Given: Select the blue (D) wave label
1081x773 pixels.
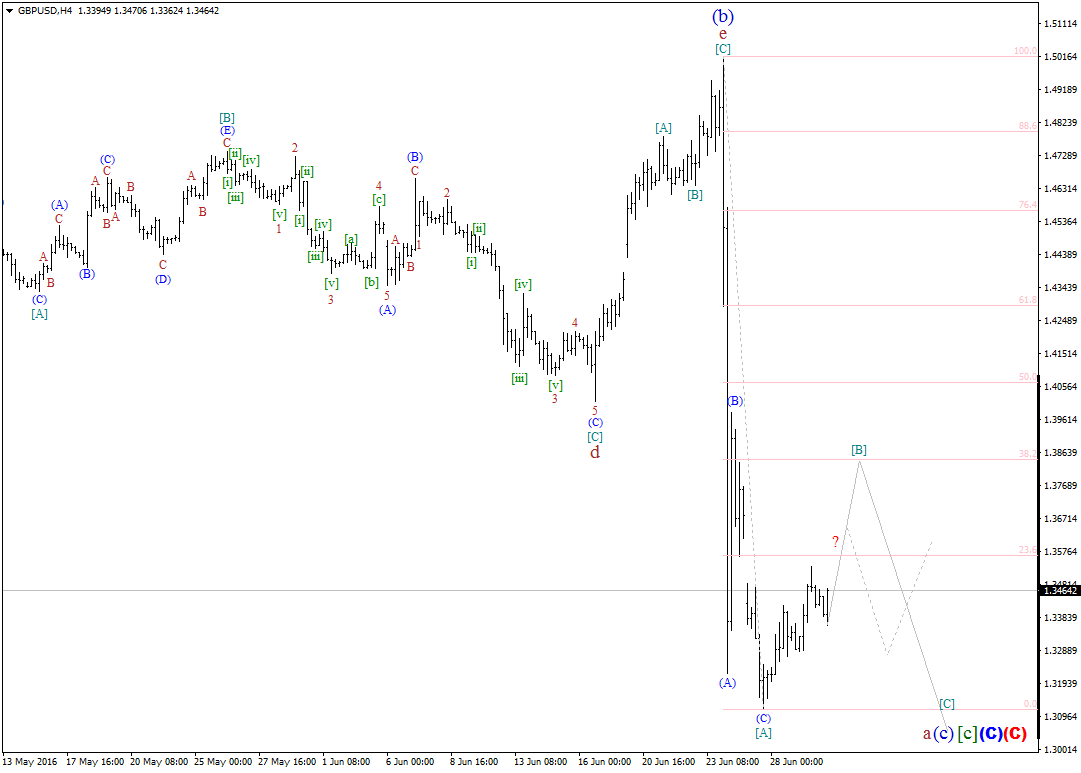Looking at the screenshot, I should pos(162,279).
